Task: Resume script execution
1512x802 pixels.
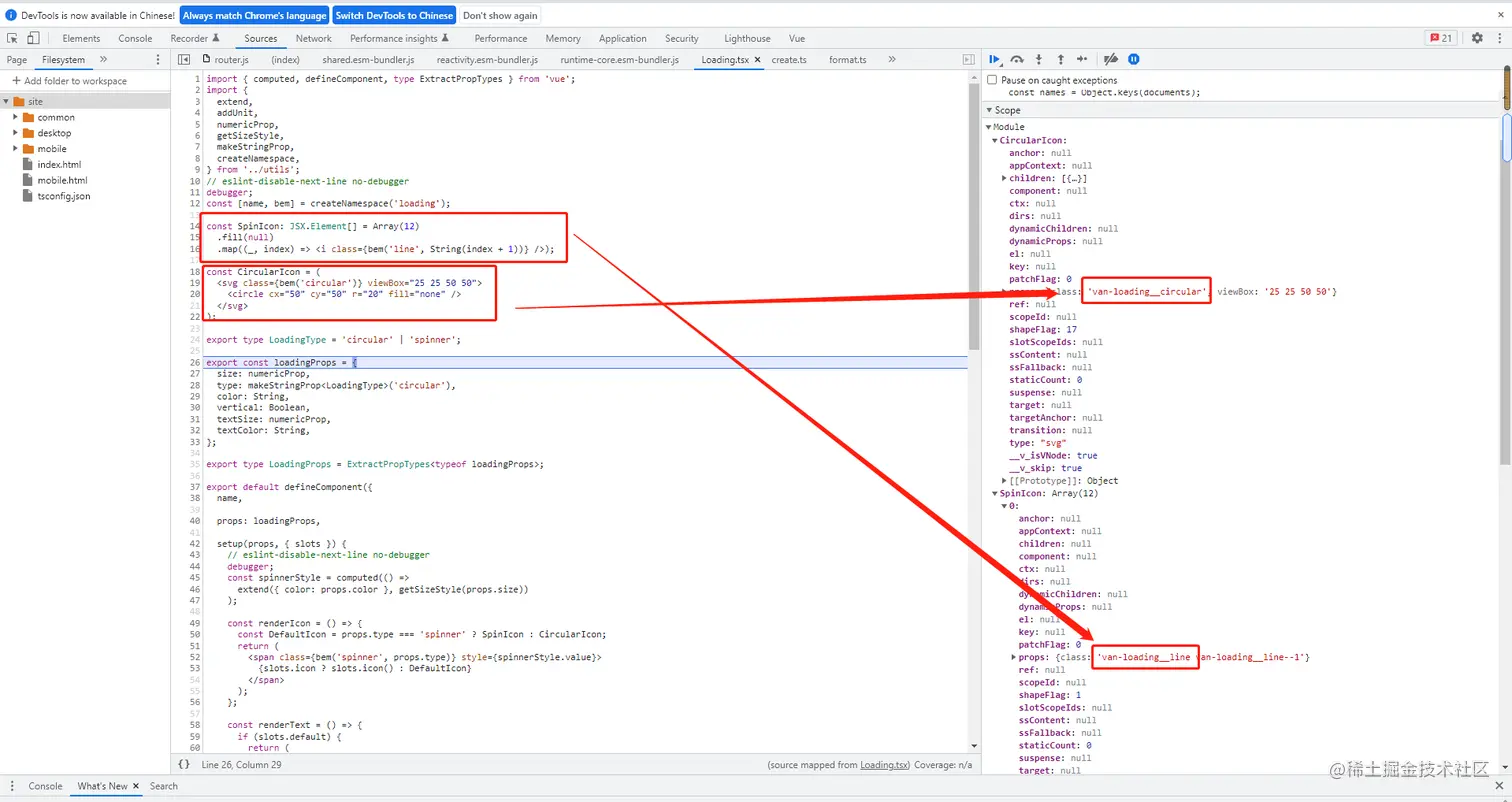Action: coord(995,60)
